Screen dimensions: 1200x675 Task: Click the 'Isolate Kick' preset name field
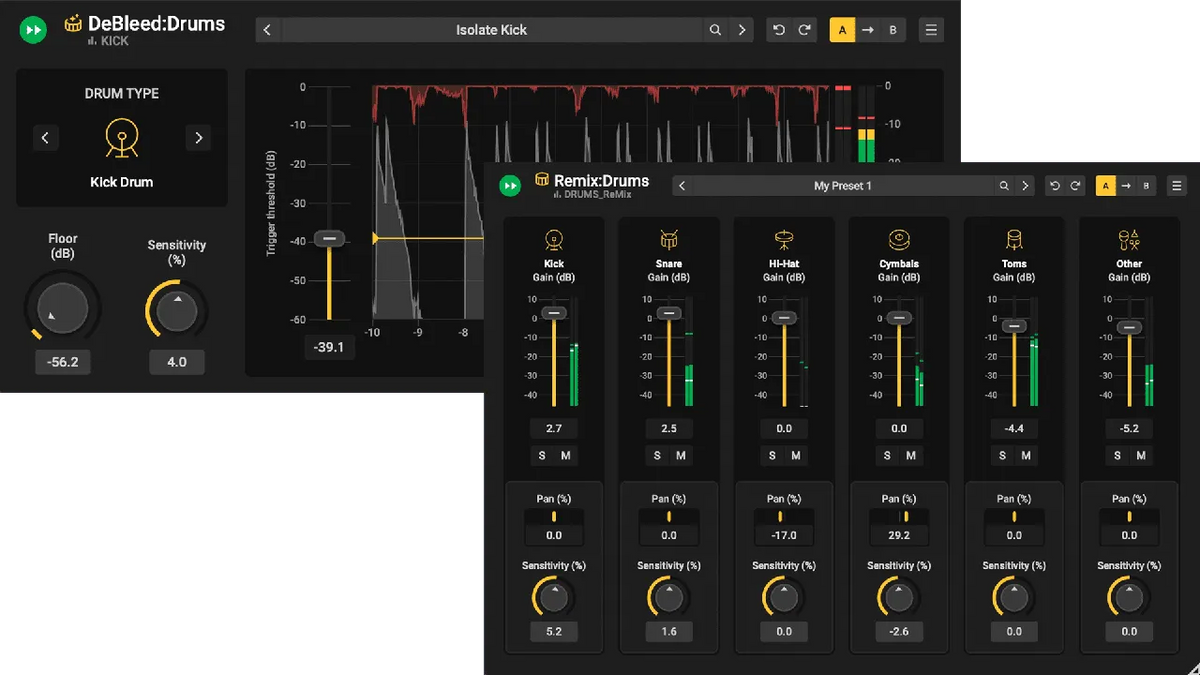tap(491, 29)
